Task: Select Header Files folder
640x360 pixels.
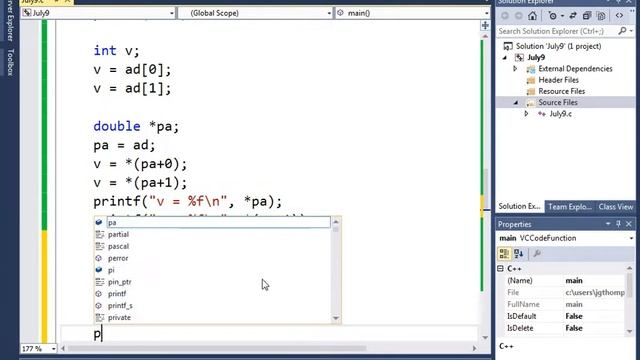Action: pyautogui.click(x=558, y=80)
